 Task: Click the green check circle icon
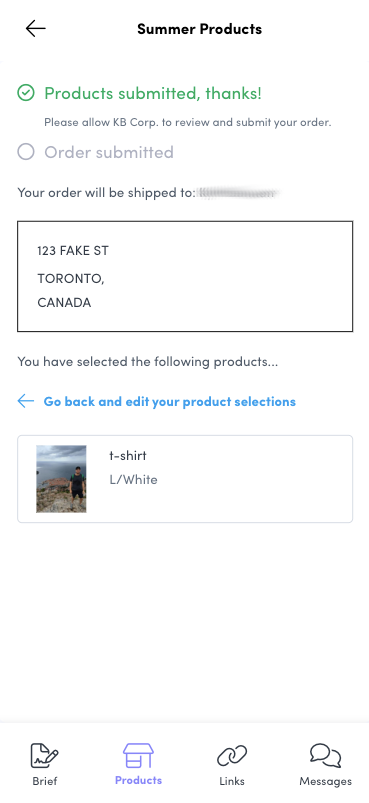point(26,93)
